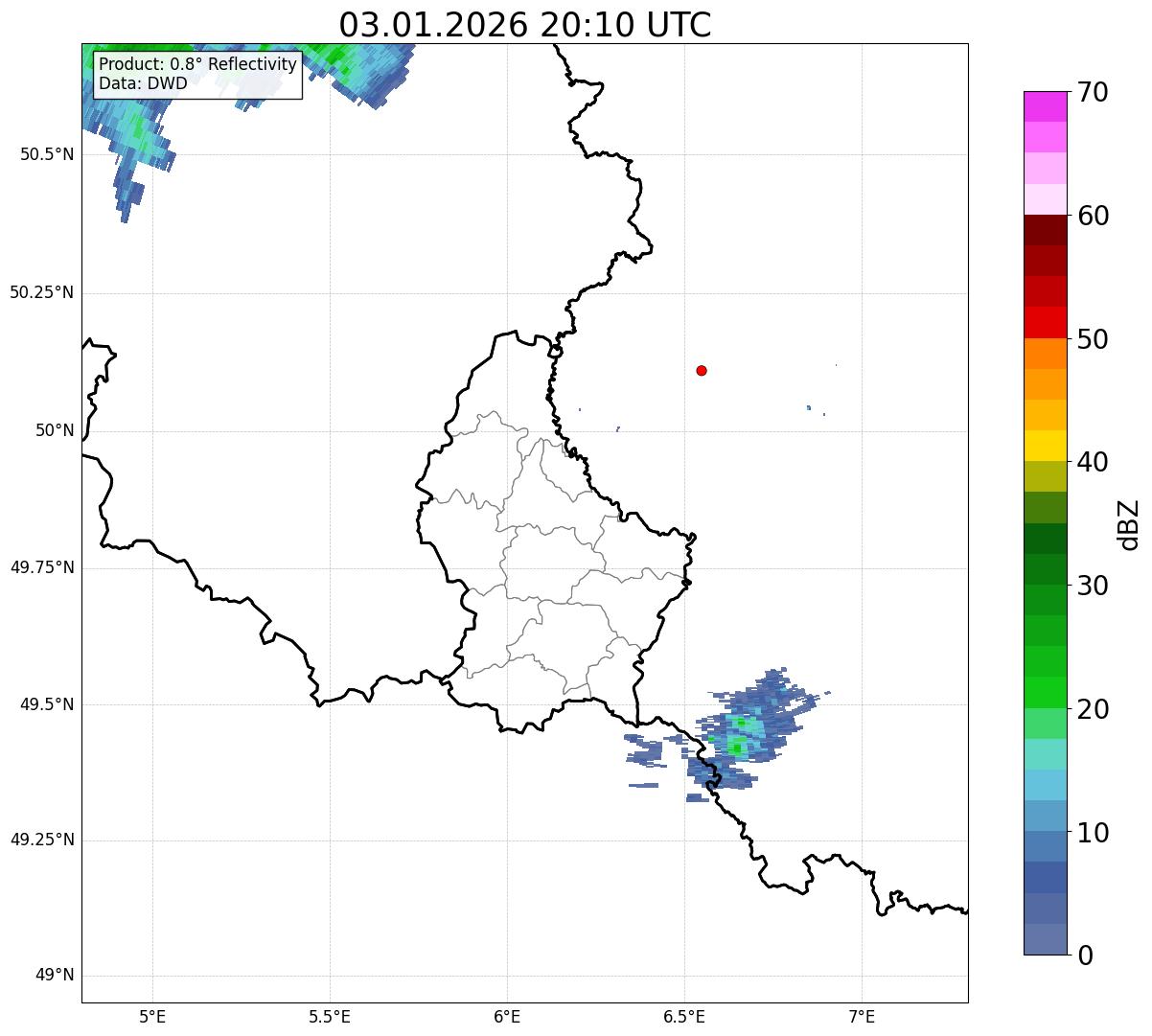This screenshot has height=1036, width=1152.
Task: Click the 5.5°E longitude label
Action: click(330, 1016)
